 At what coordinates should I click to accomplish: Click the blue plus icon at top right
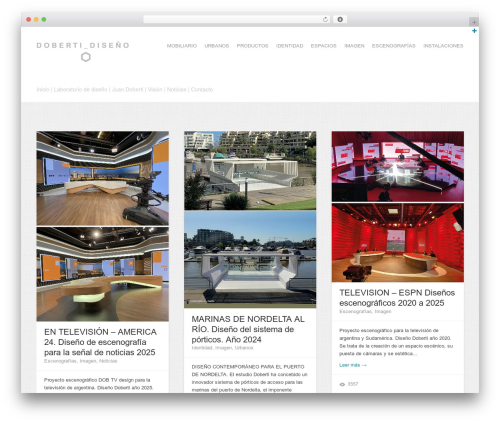pos(474,31)
